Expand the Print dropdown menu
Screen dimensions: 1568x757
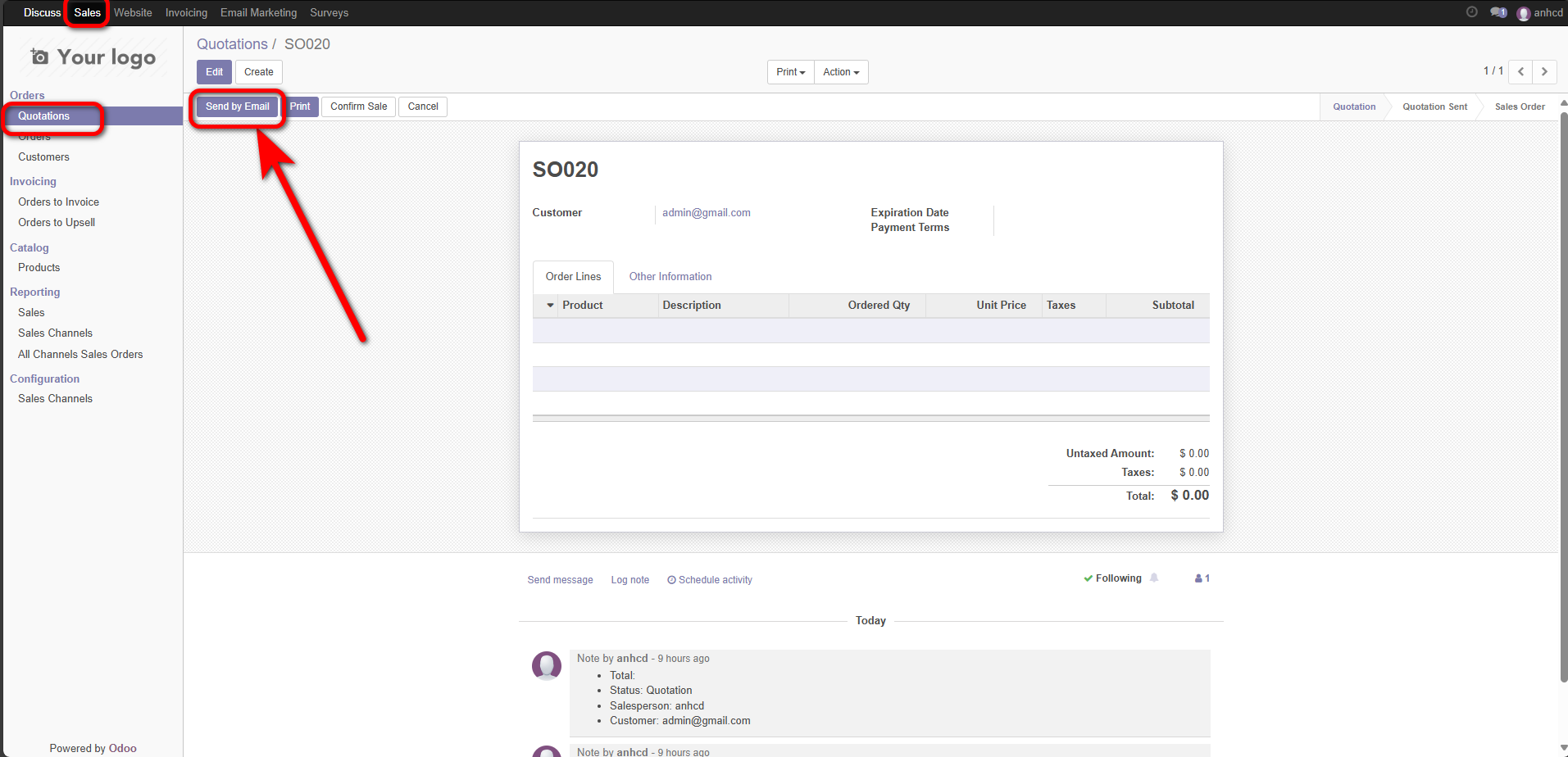(790, 72)
